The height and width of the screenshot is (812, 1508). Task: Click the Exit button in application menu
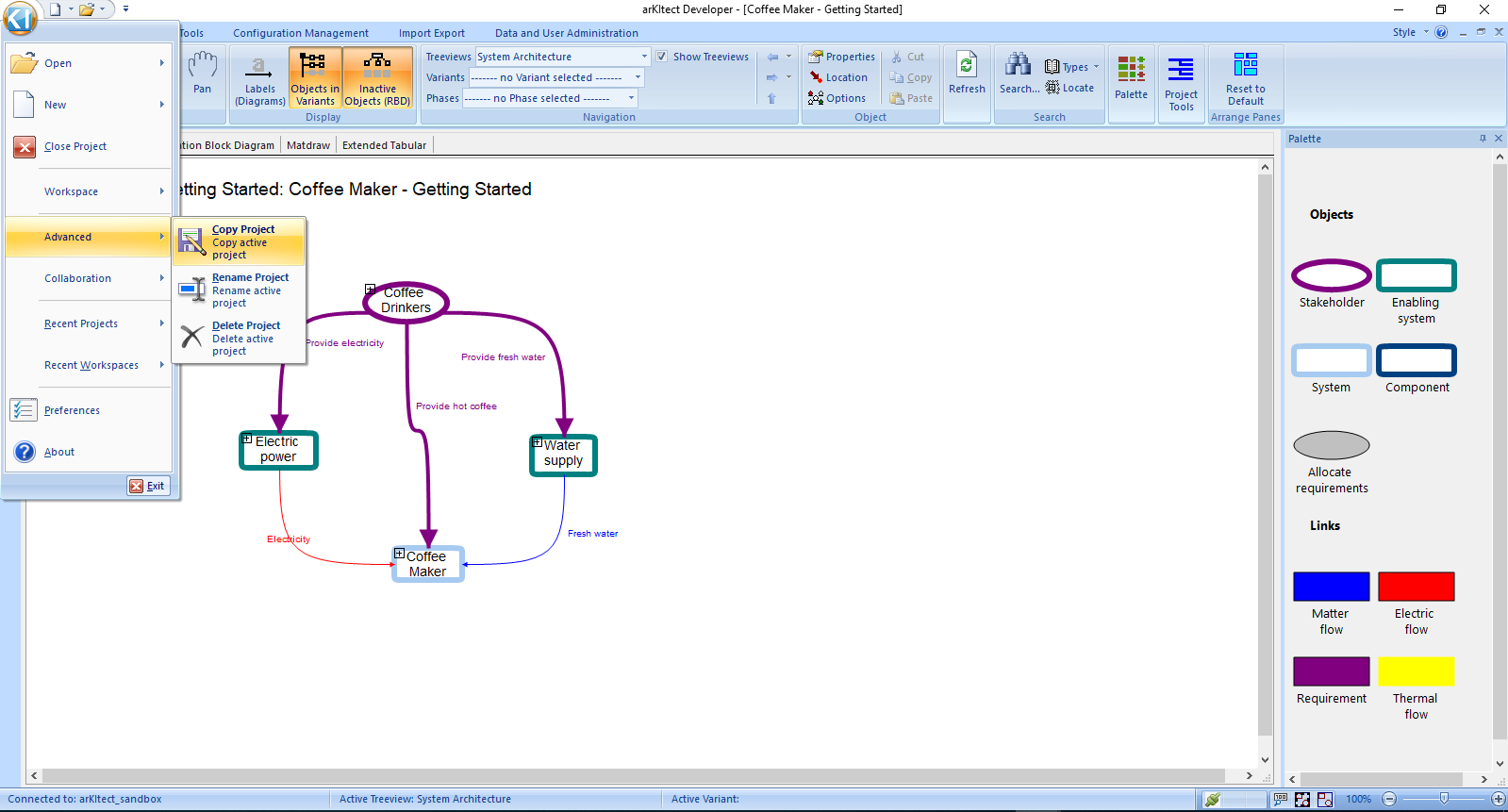pos(147,486)
